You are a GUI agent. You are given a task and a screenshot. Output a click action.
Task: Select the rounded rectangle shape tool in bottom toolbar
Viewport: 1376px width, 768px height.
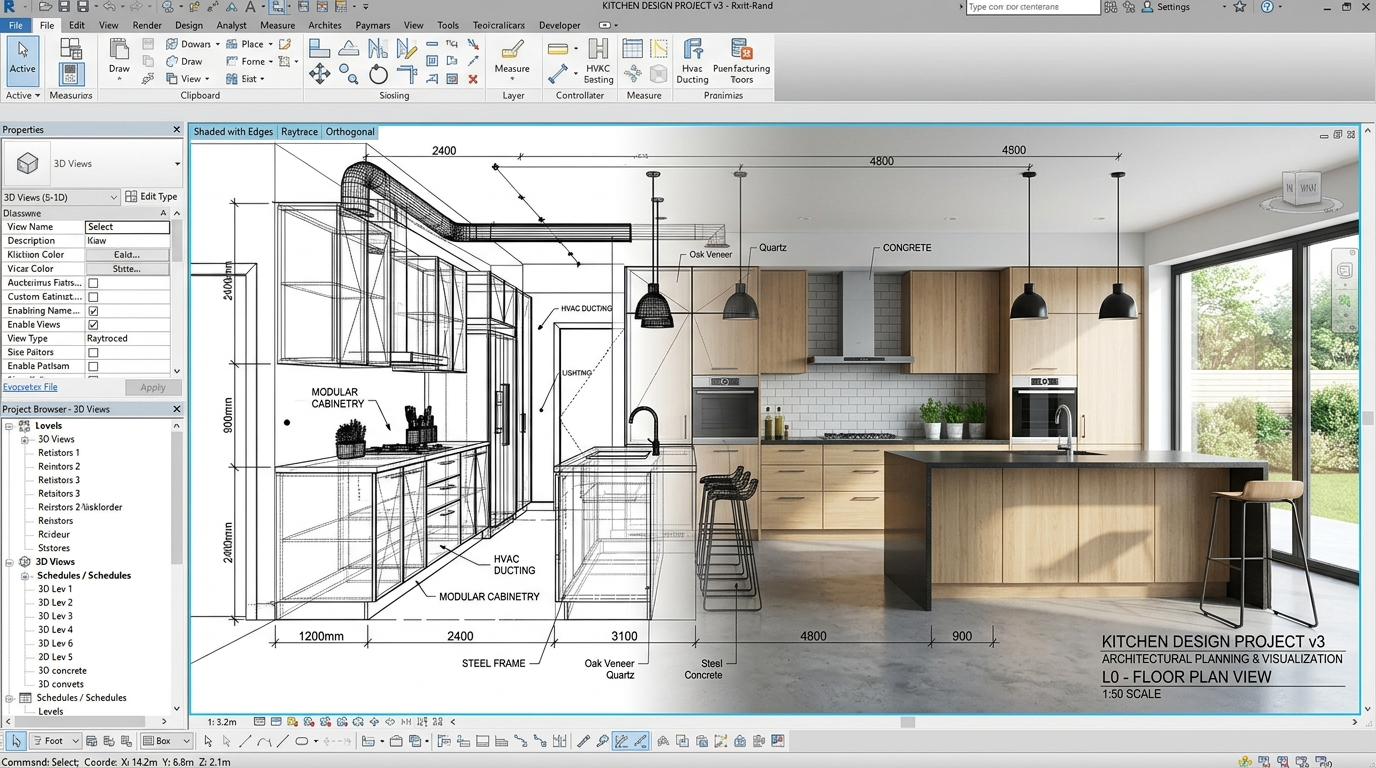(301, 741)
